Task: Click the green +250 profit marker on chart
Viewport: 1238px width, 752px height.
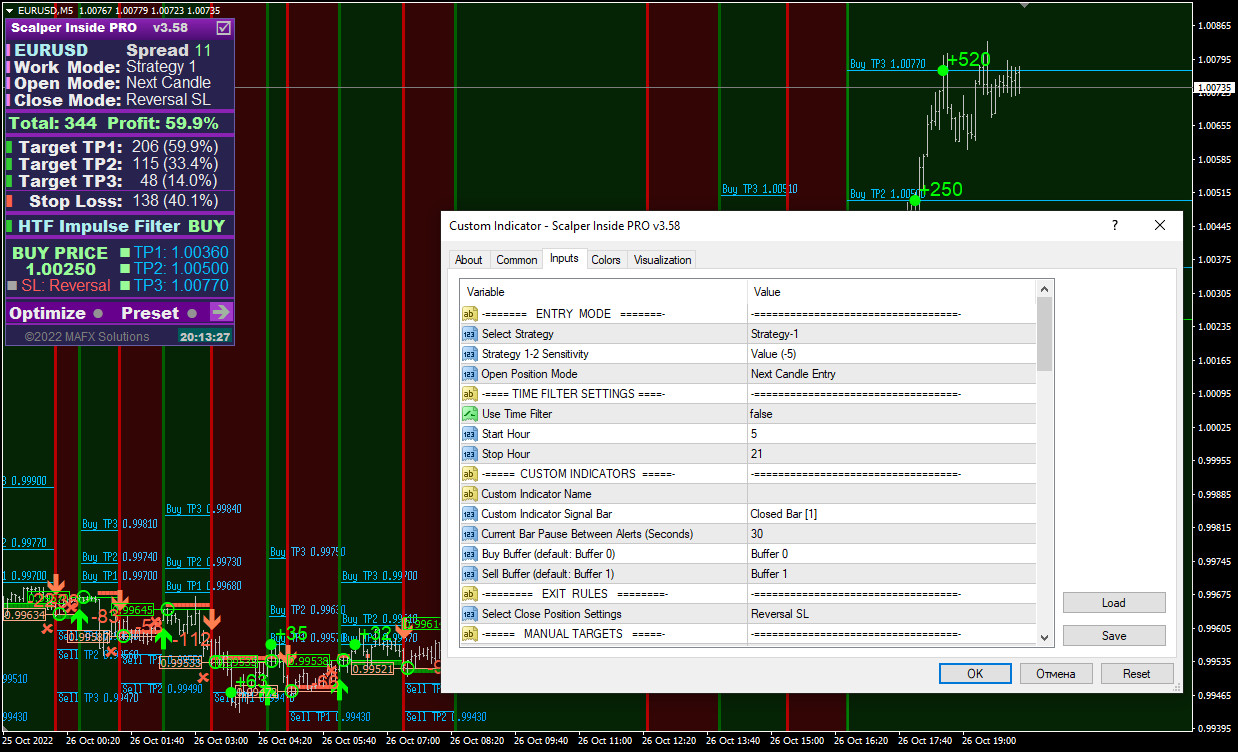Action: click(x=941, y=190)
